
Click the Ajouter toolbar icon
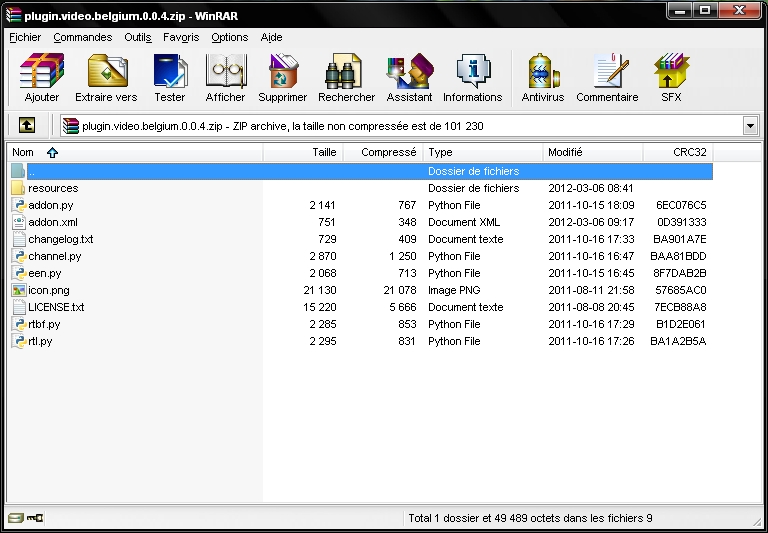click(x=42, y=71)
